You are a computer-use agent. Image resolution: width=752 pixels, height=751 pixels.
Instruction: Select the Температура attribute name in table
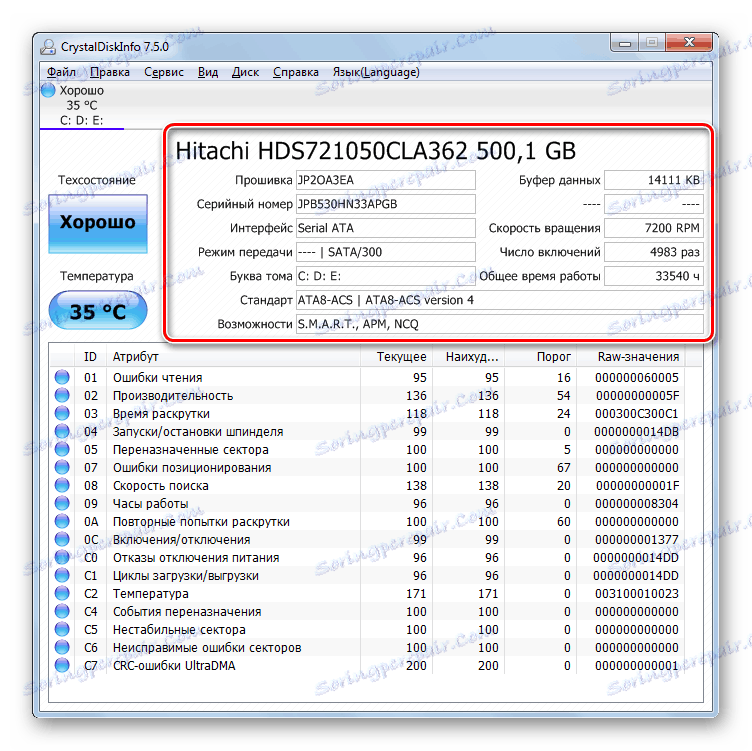click(151, 594)
